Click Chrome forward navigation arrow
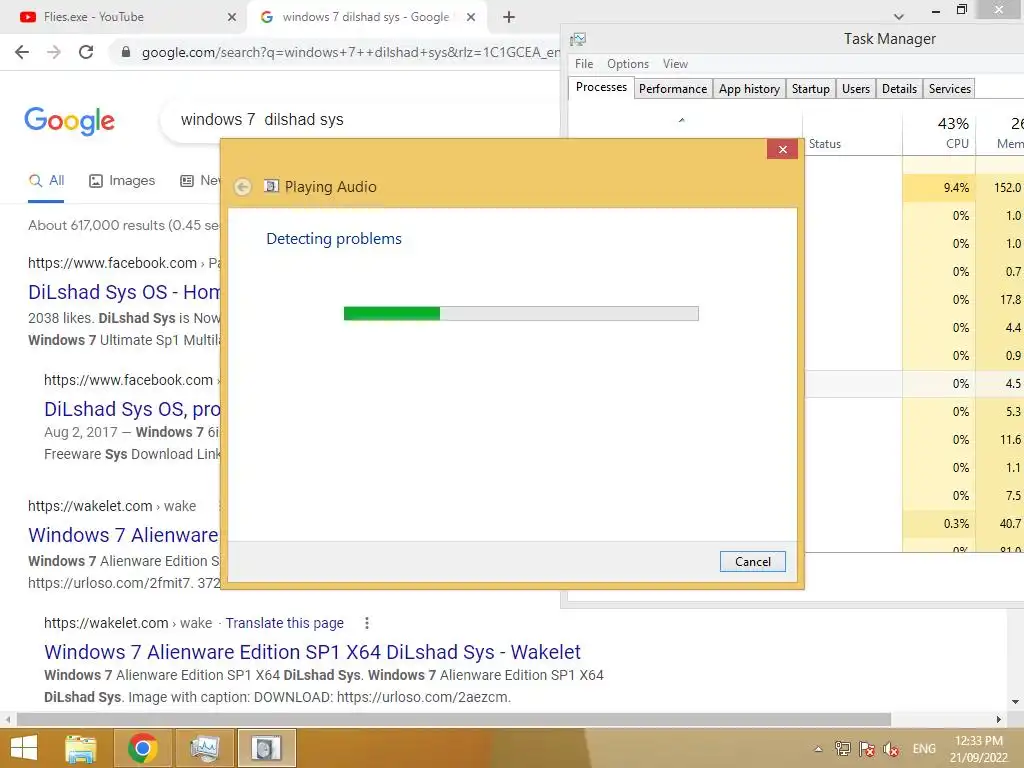 tap(54, 52)
